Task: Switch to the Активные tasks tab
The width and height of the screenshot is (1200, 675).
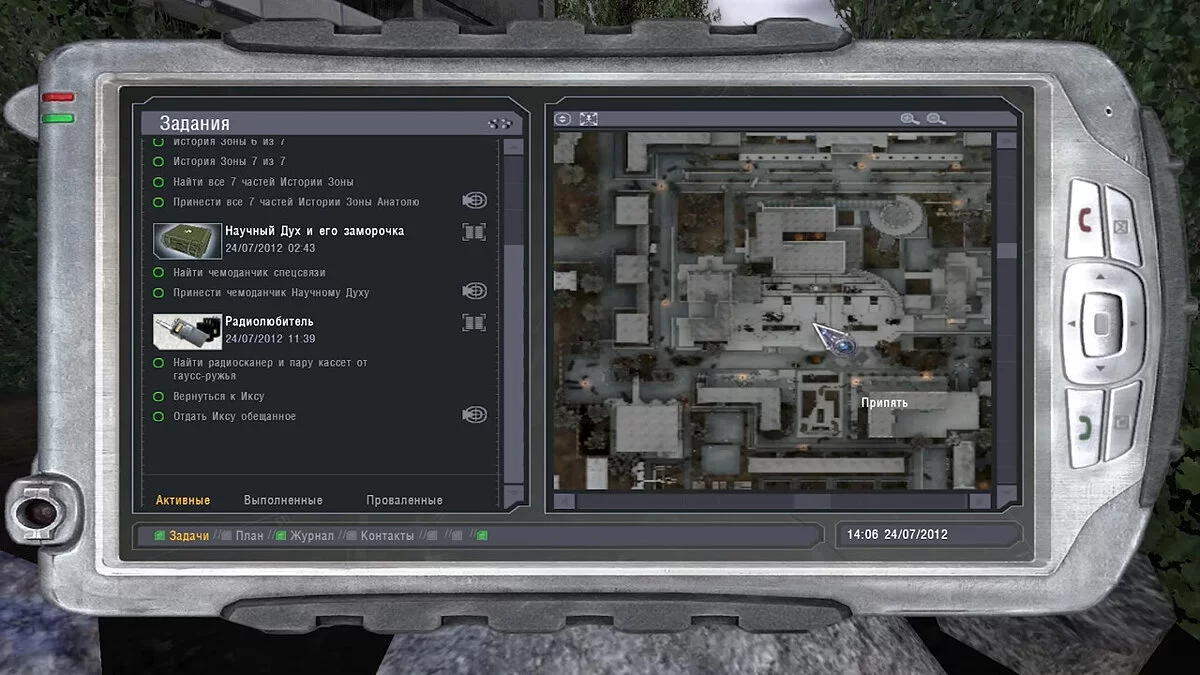Action: click(x=183, y=500)
